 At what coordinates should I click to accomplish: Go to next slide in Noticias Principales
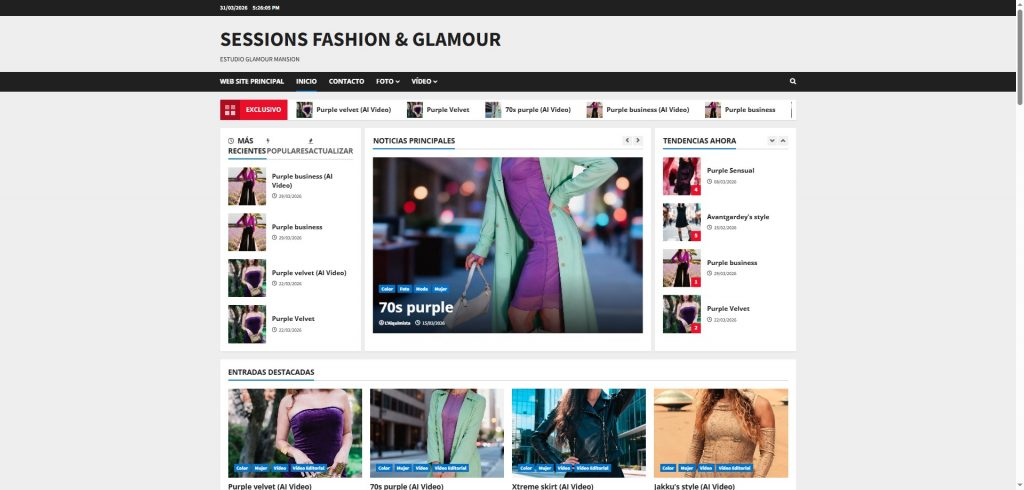(x=638, y=141)
